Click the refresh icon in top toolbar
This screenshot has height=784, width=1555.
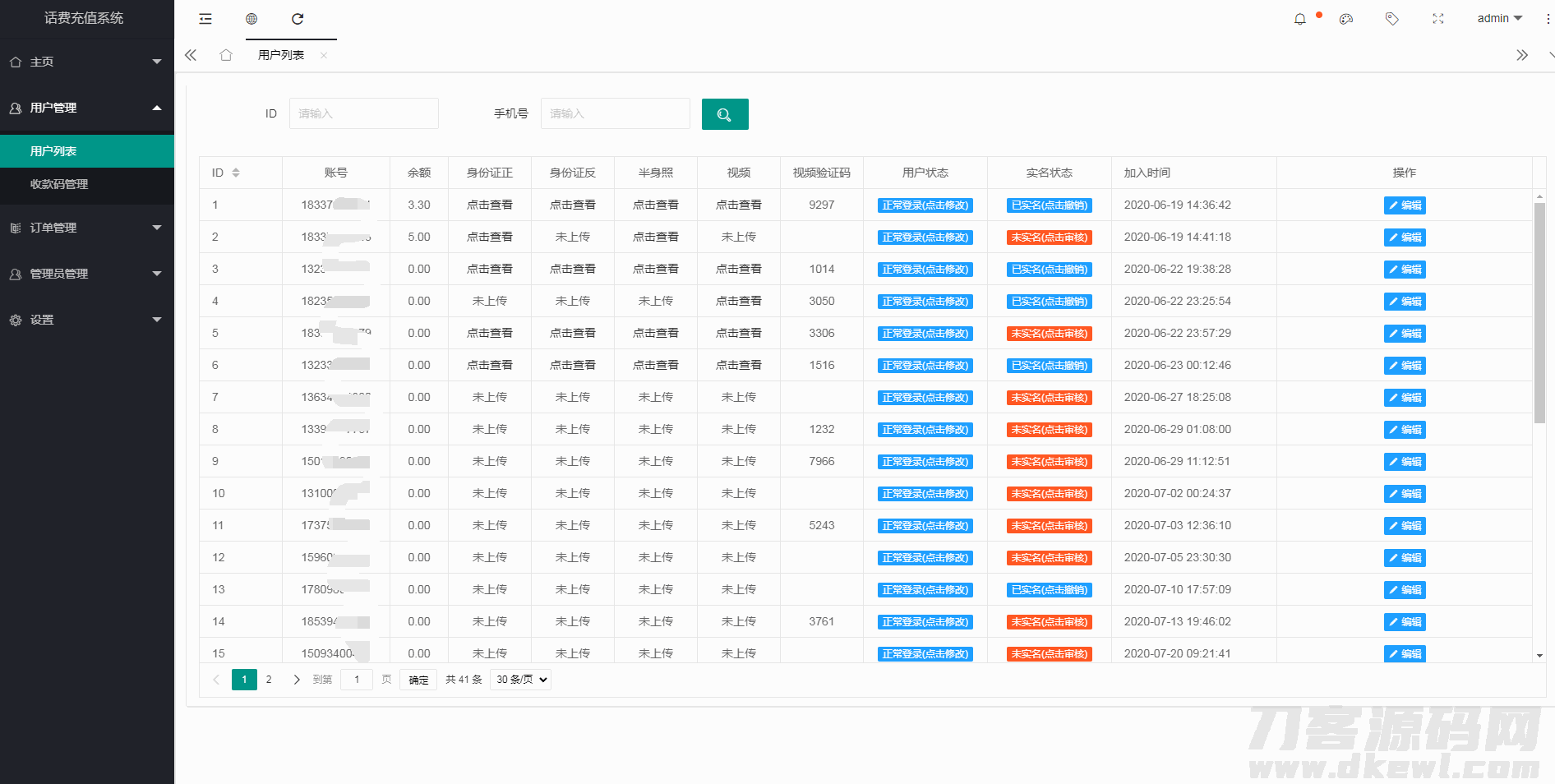[298, 19]
